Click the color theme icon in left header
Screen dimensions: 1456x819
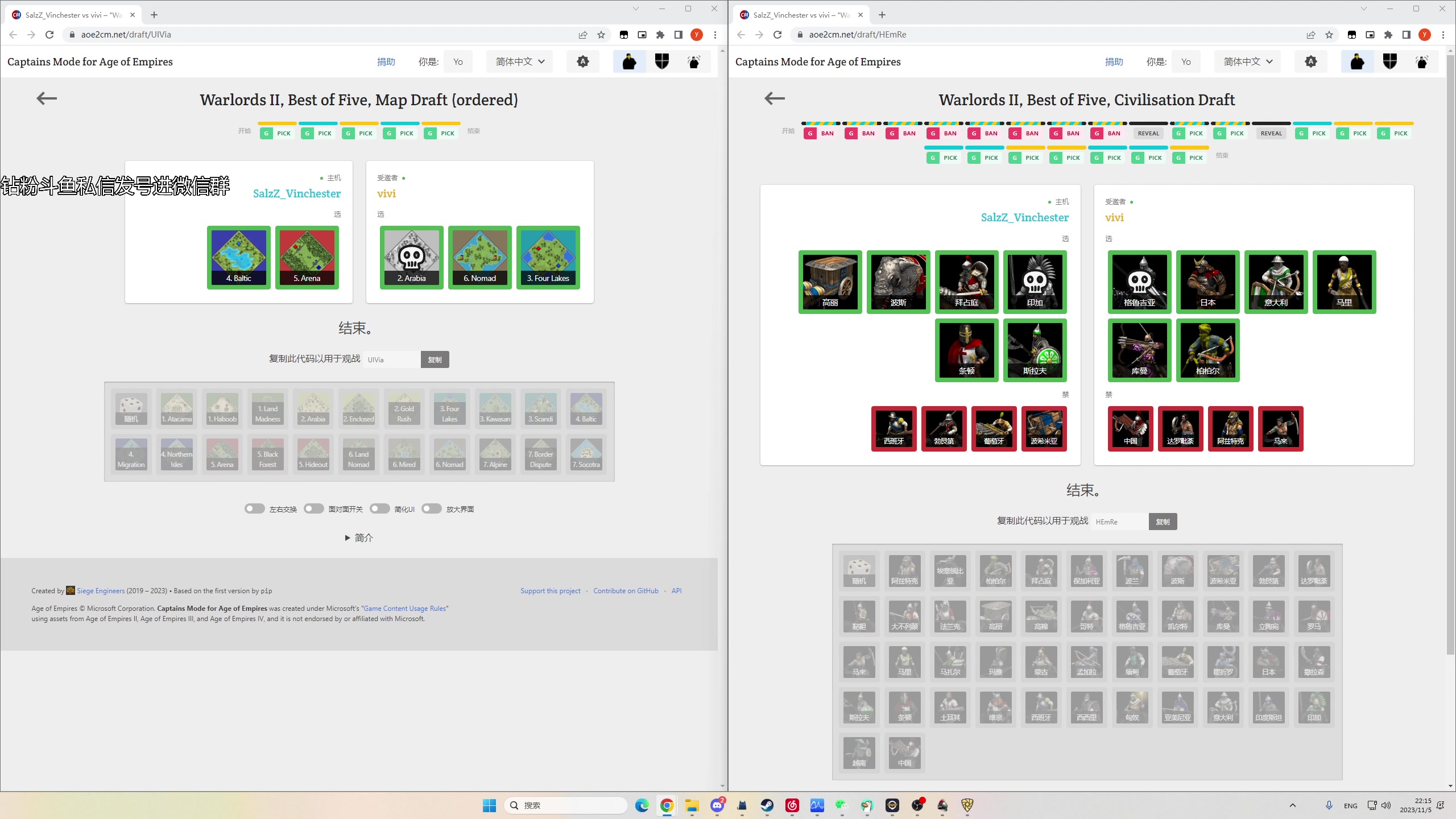[582, 61]
